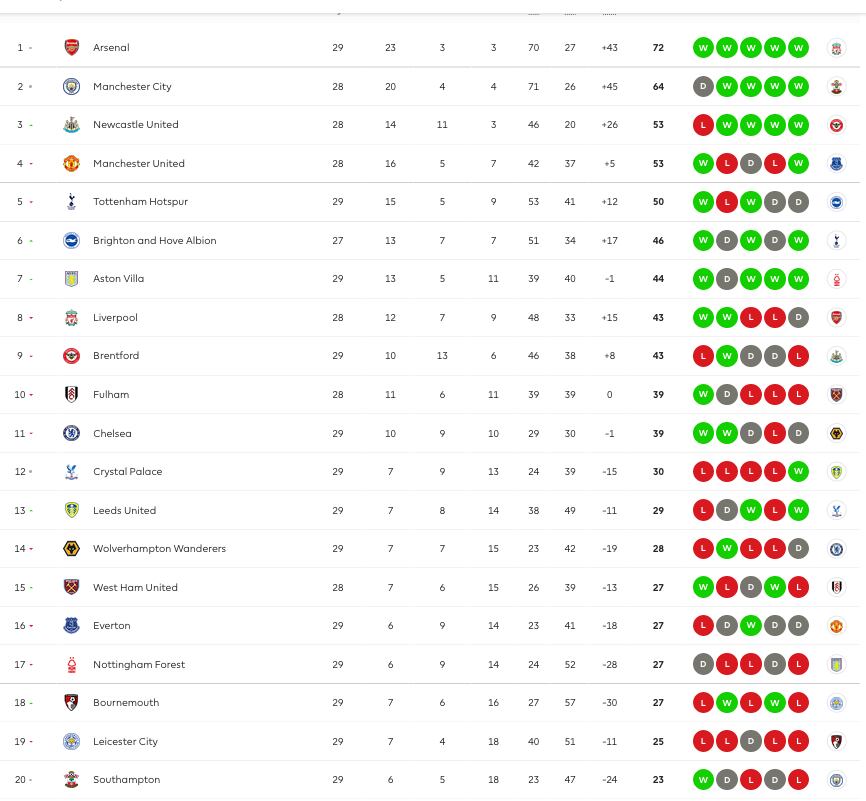The height and width of the screenshot is (801, 866).
Task: Click Nottingham Forest's latest form result circle
Action: (x=799, y=664)
